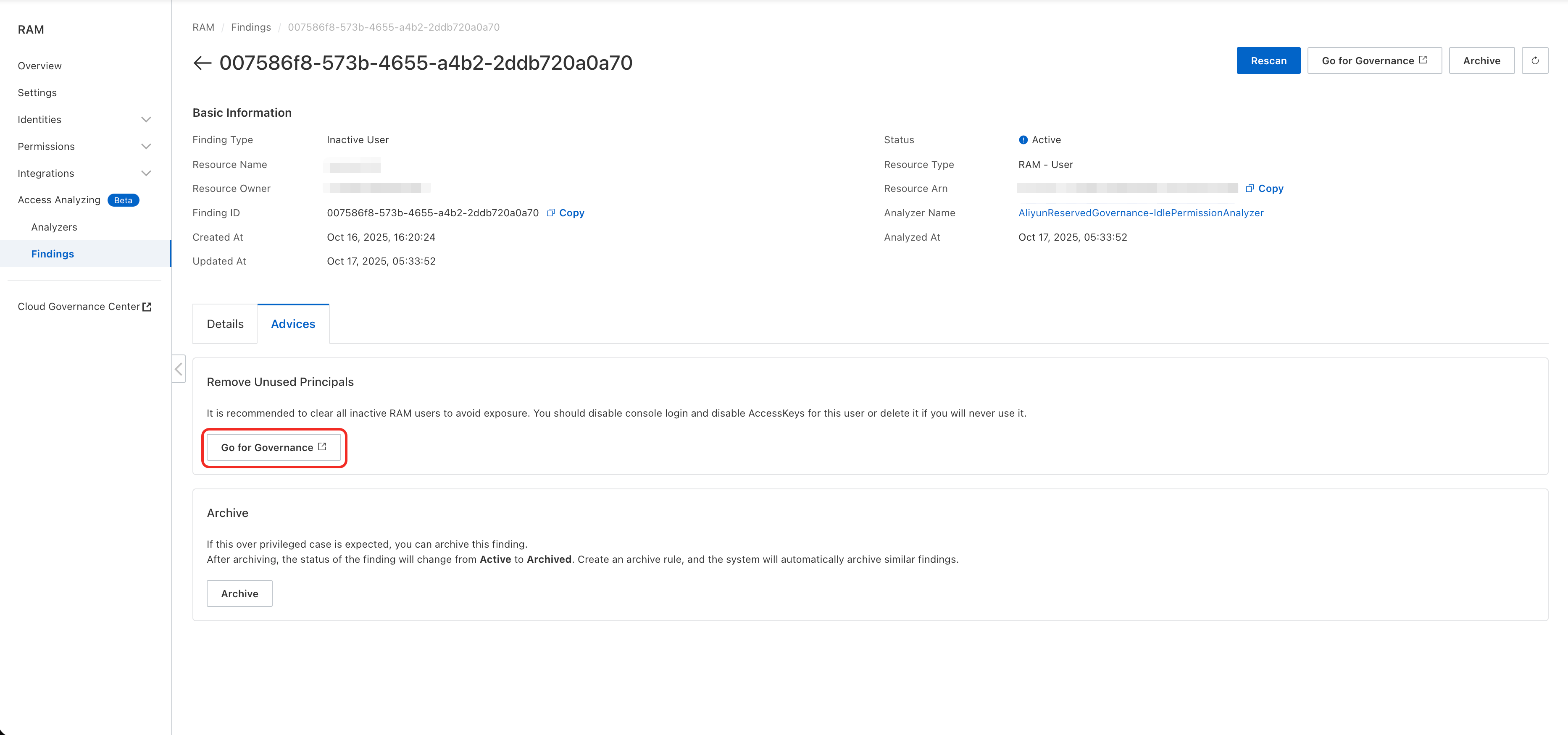Collapse the left sidebar with the chevron handle
The height and width of the screenshot is (735, 1568).
[x=179, y=369]
